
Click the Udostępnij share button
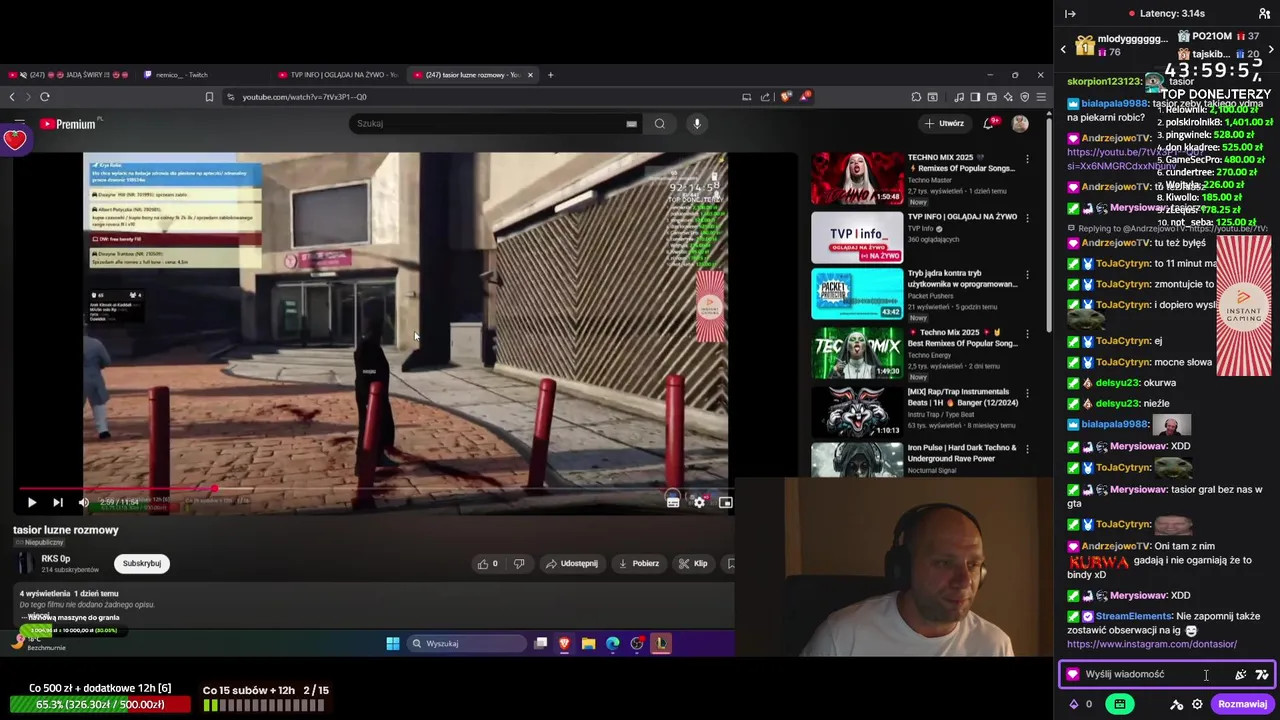coord(572,564)
